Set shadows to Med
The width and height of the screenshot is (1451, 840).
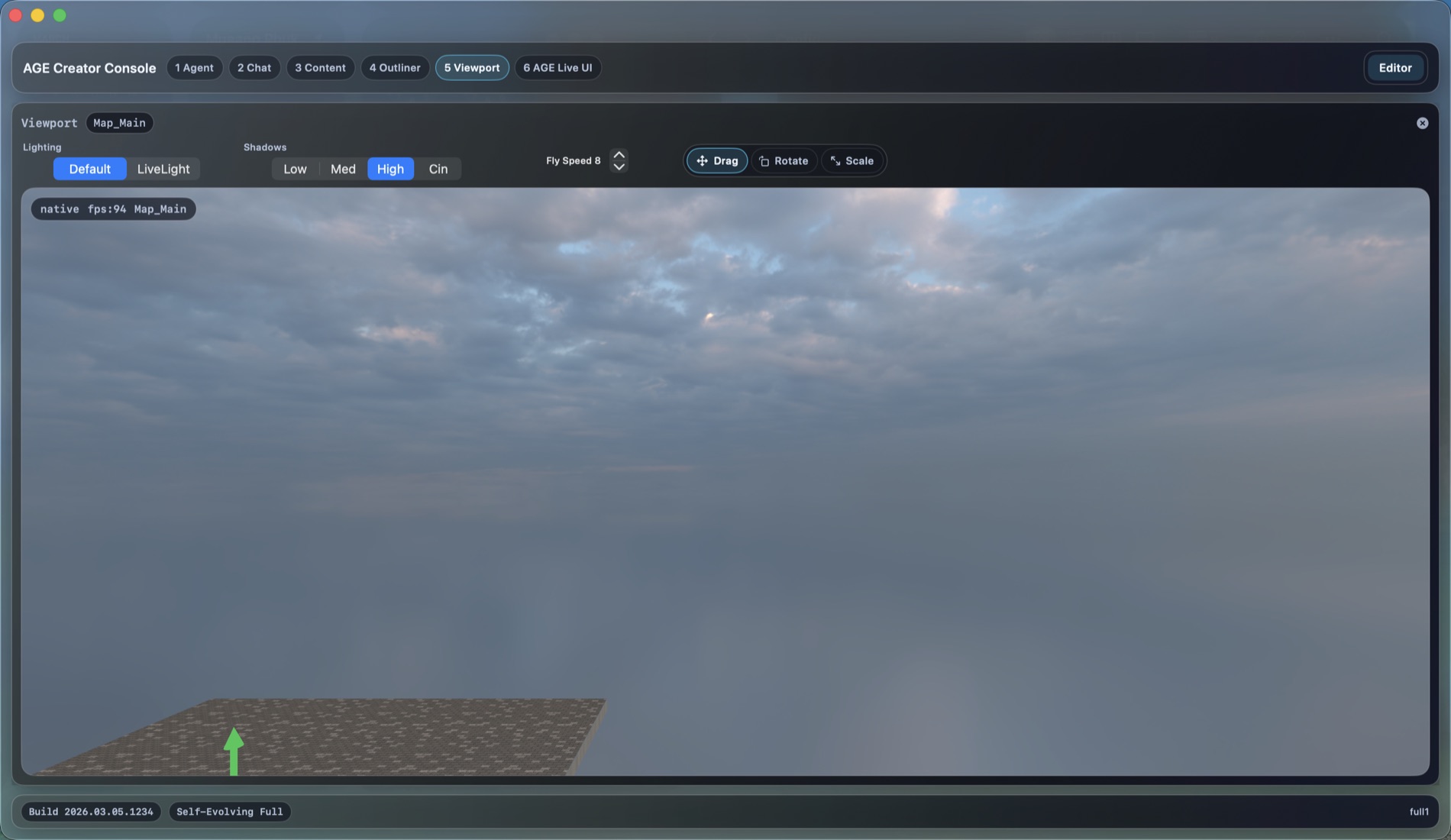point(343,169)
